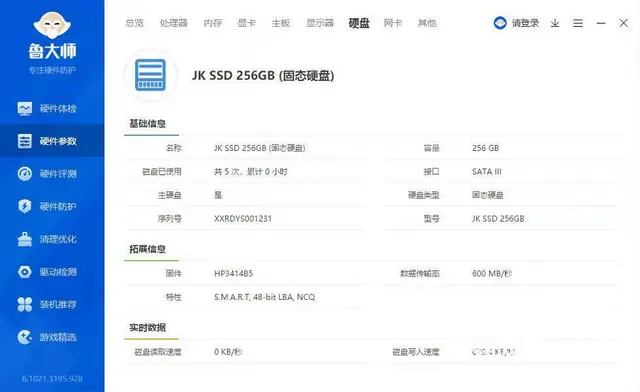640x392 pixels.
Task: Click the firmware value HP3414B5
Action: tap(233, 273)
